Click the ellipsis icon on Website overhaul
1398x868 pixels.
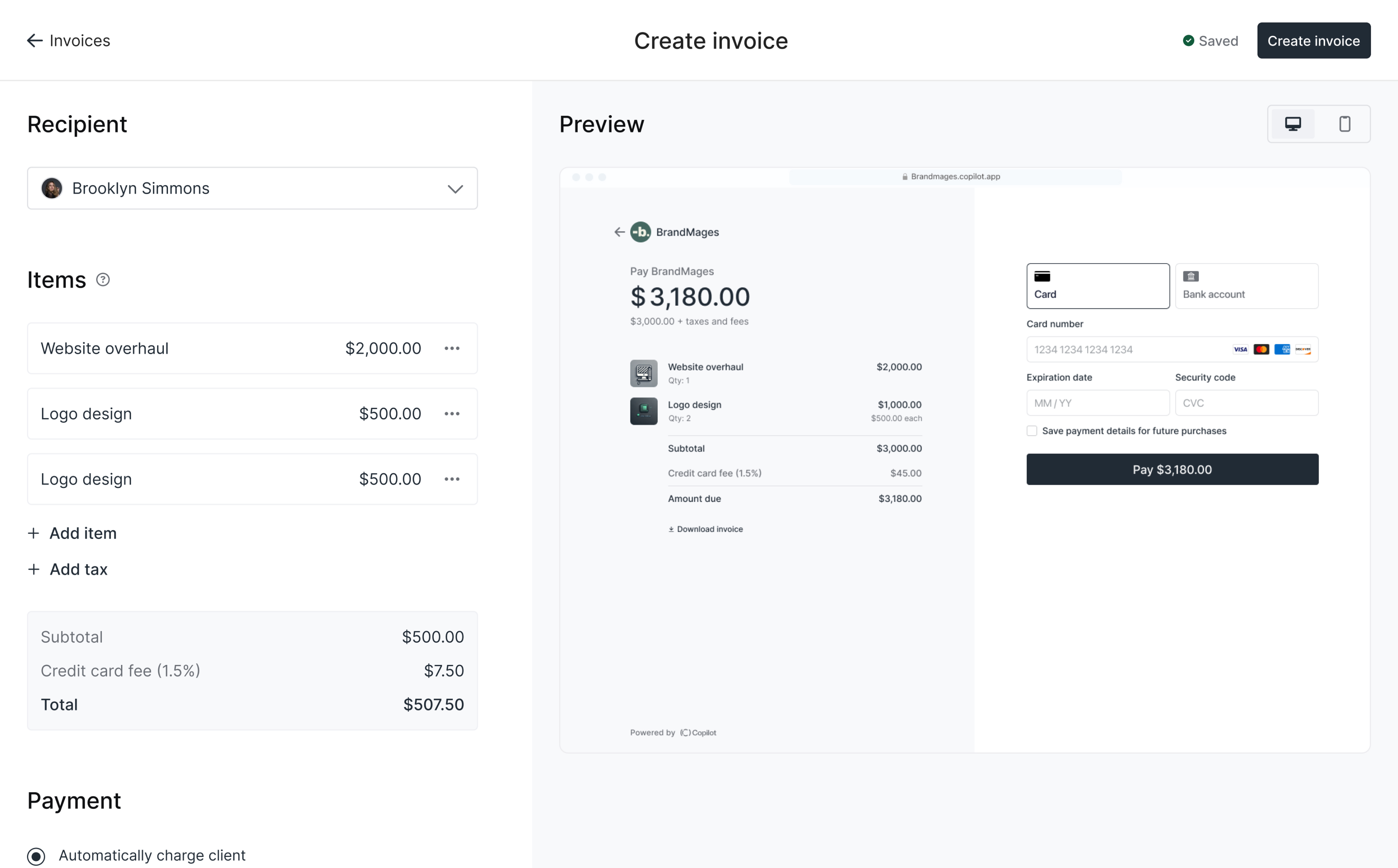[452, 348]
